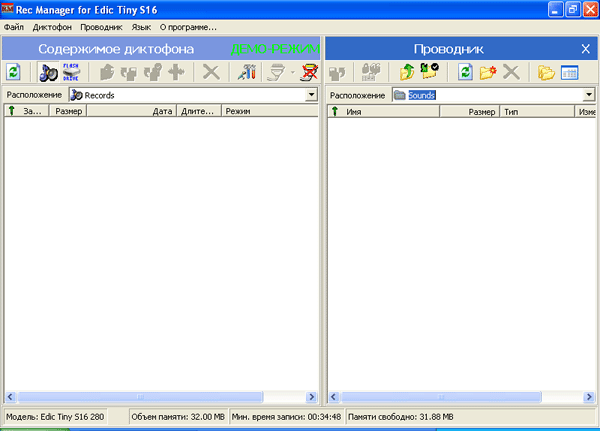Click the grayed hands-with-checkmark icon
Viewport: 600px width, 431px height.
point(153,72)
